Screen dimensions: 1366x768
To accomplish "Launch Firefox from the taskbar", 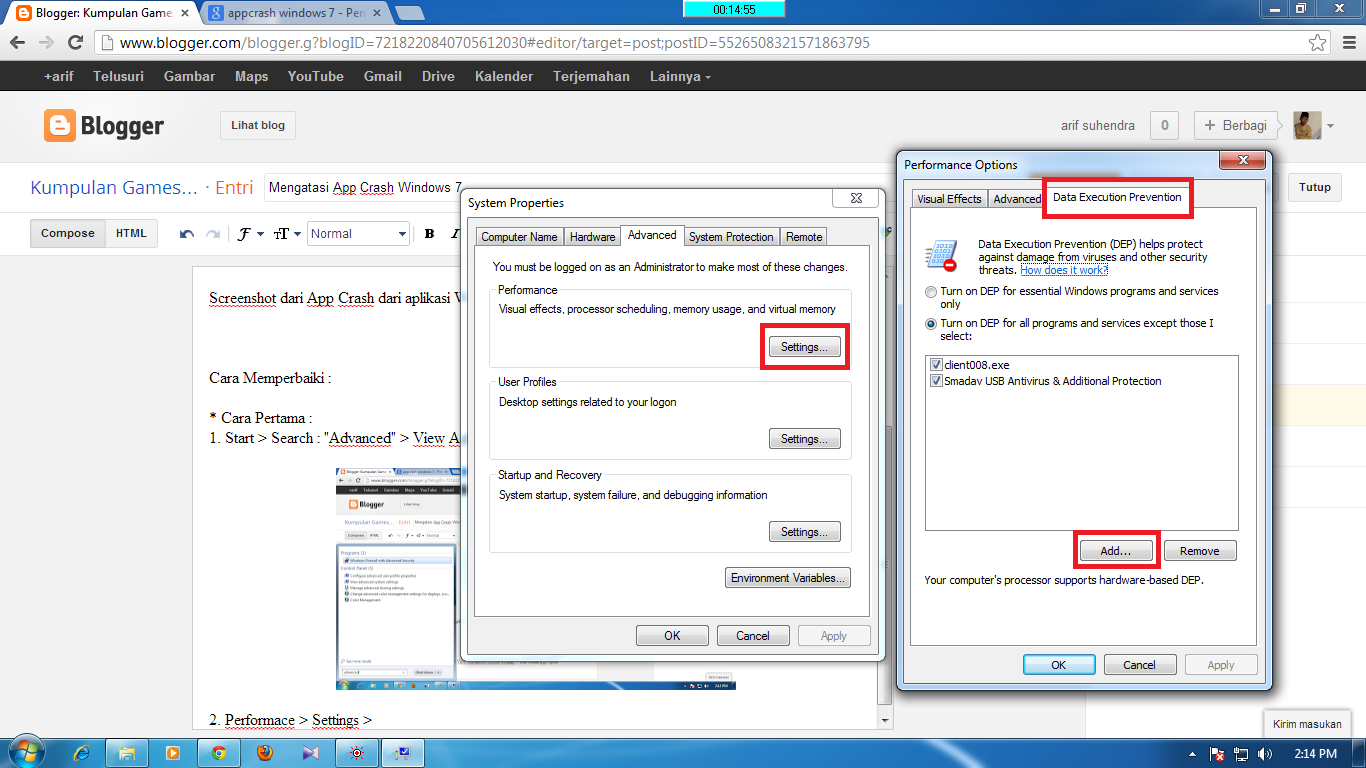I will coord(264,752).
